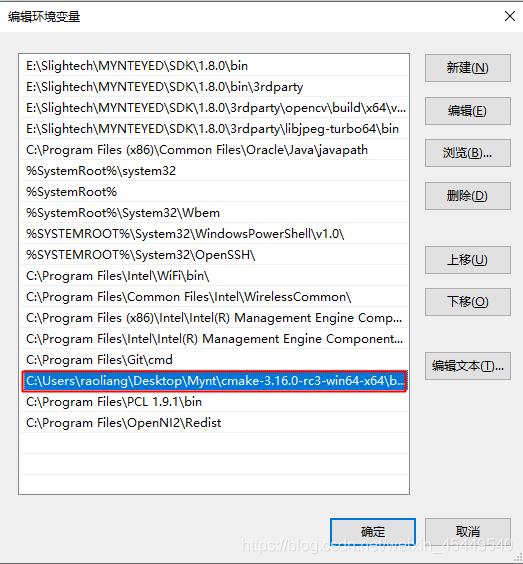Select E:\Slightech\MYNTEYED\SDK\1.8.0\bin entry

coord(214,65)
